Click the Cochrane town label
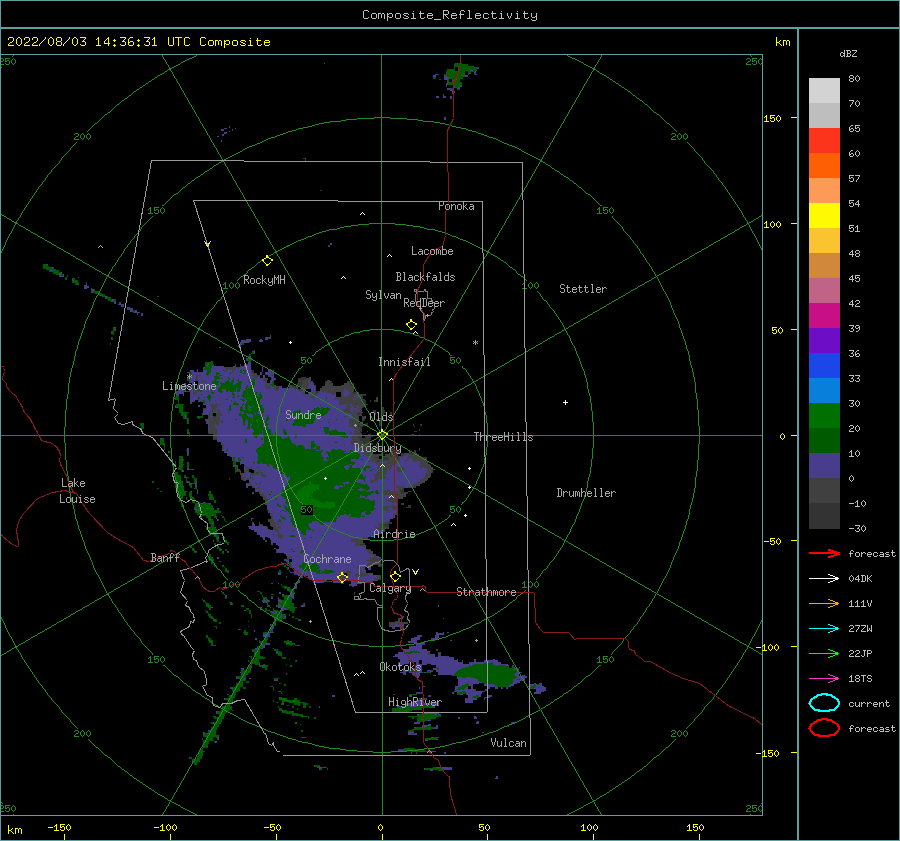This screenshot has width=900, height=841. pos(327,559)
